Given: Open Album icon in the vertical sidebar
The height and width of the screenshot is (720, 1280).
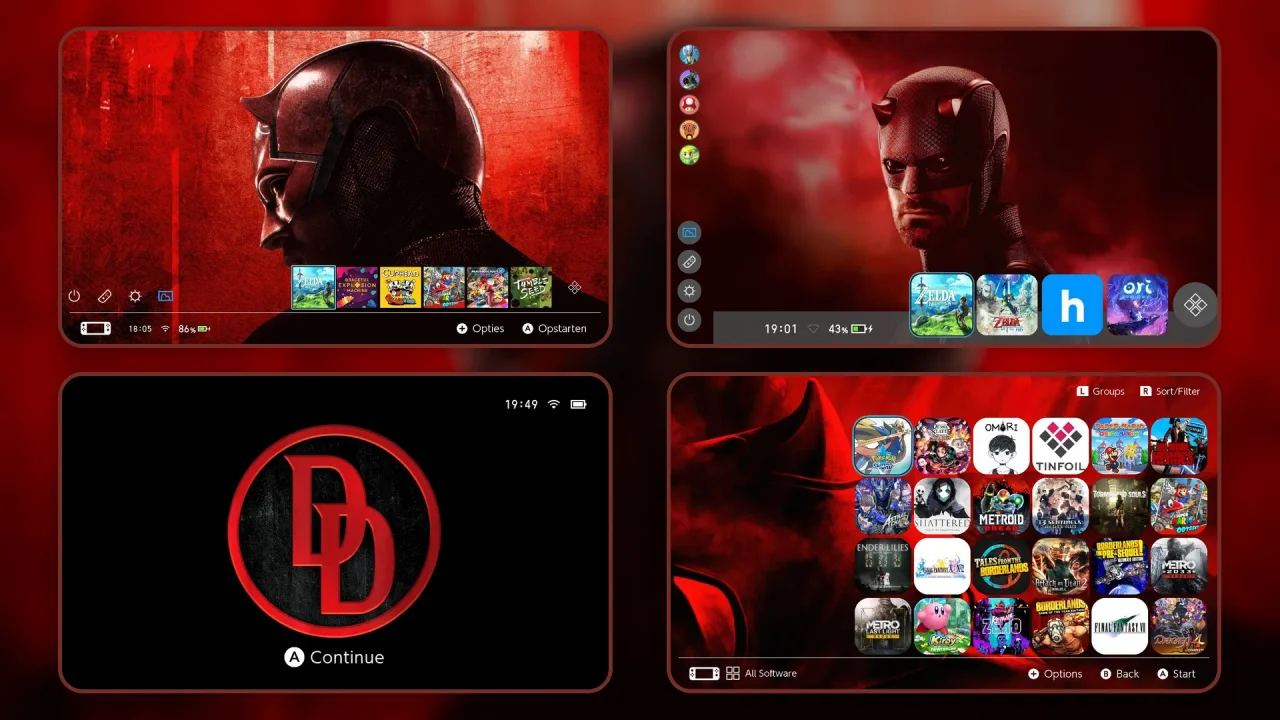Looking at the screenshot, I should [x=689, y=233].
